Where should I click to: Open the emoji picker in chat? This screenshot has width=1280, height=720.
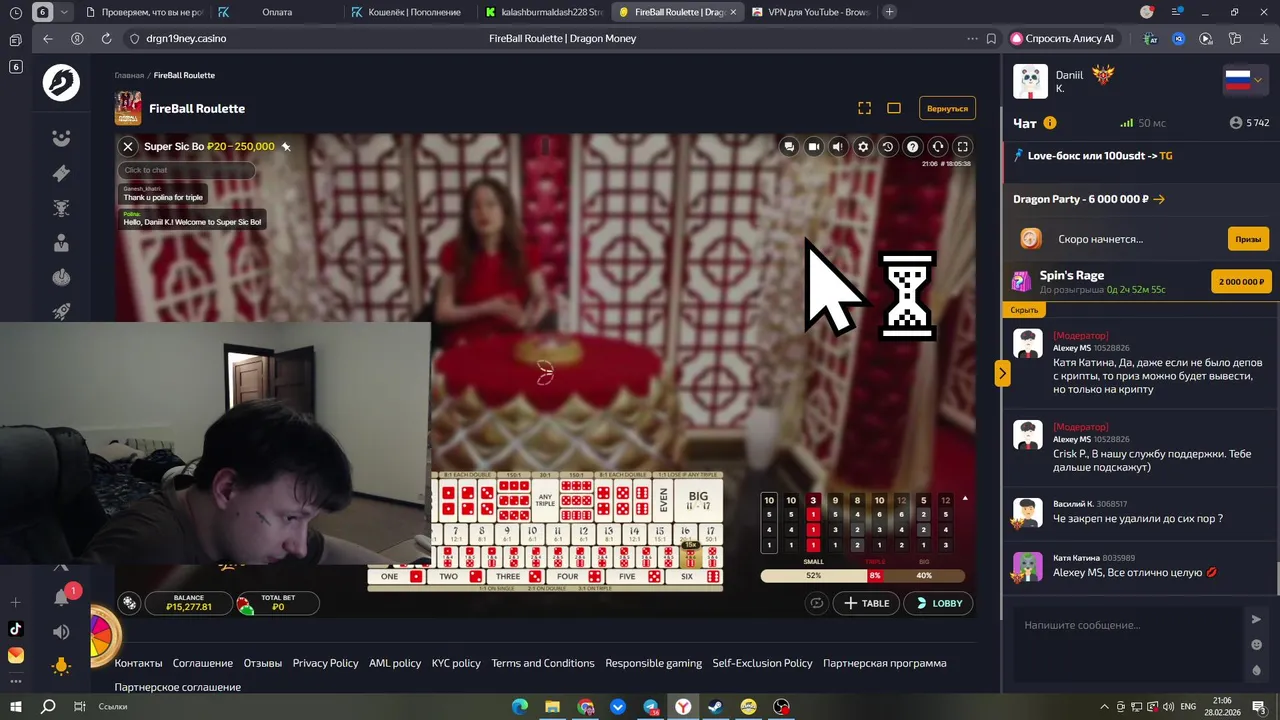click(1257, 645)
